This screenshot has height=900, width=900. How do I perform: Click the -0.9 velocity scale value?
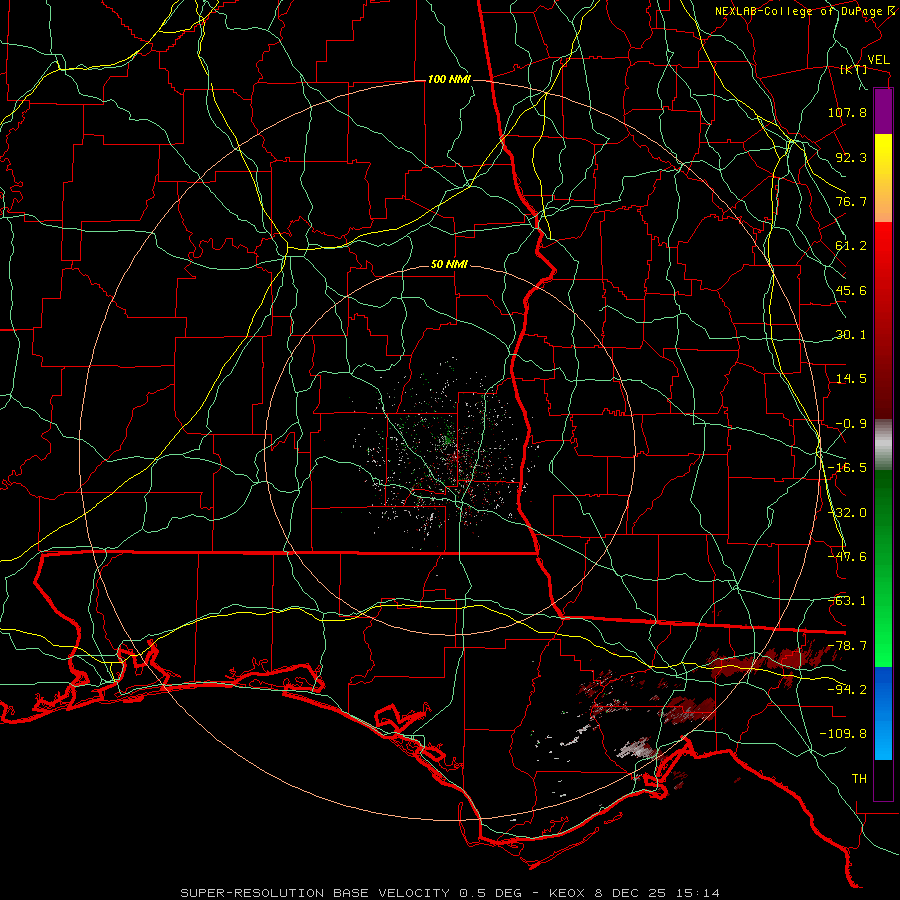(851, 424)
